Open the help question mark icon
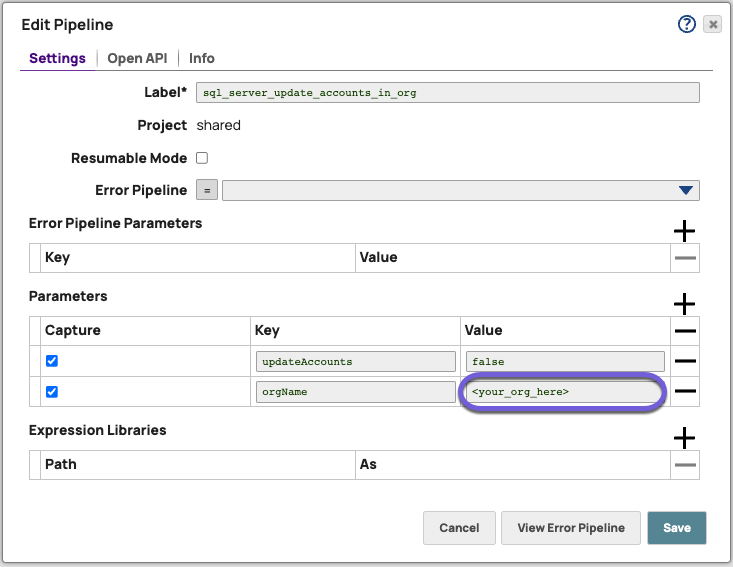Viewport: 733px width, 567px height. (686, 24)
